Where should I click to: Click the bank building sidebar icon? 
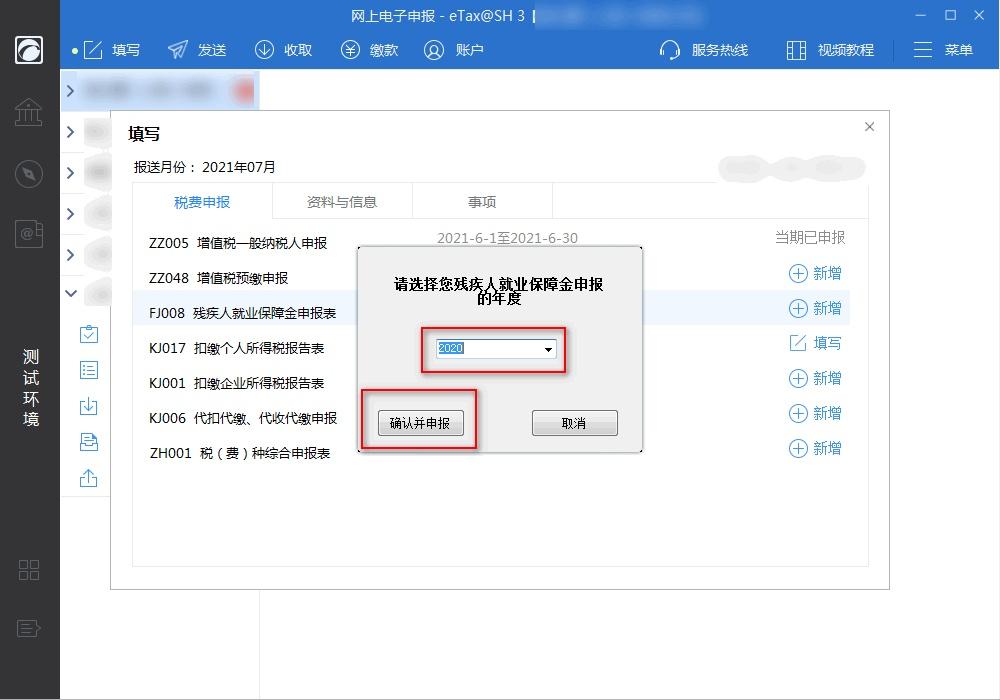point(29,112)
